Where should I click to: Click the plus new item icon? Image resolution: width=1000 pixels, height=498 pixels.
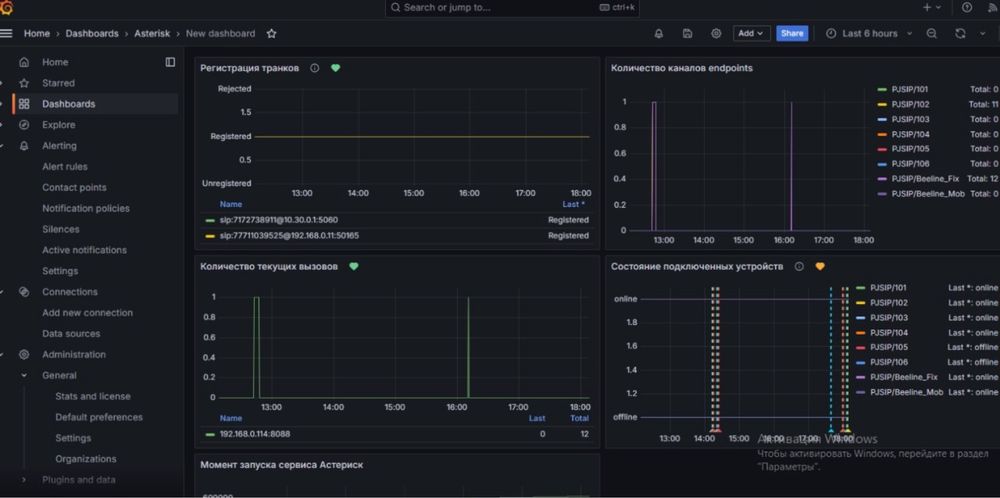(927, 8)
